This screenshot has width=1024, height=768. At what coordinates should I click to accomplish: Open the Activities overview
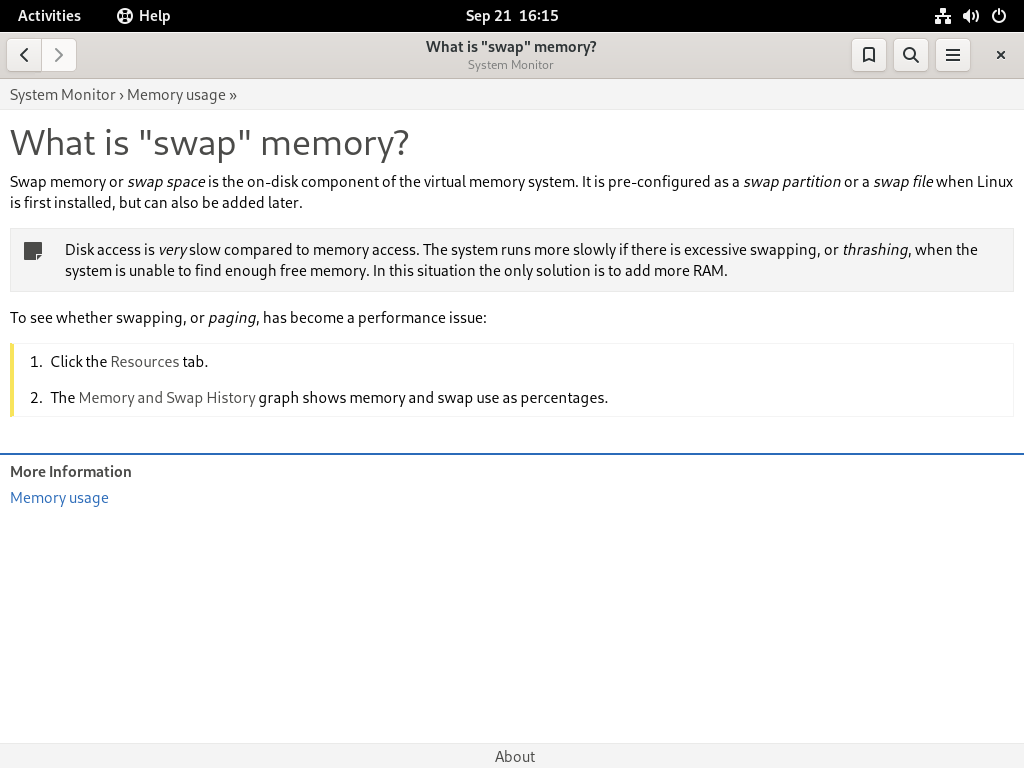coord(49,16)
